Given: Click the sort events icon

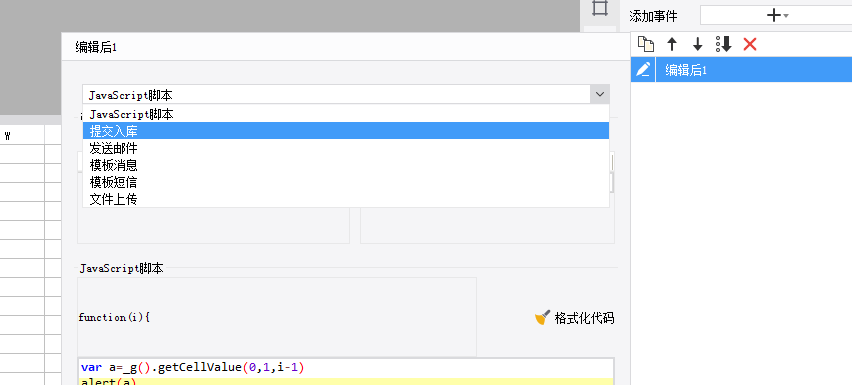Looking at the screenshot, I should (724, 45).
